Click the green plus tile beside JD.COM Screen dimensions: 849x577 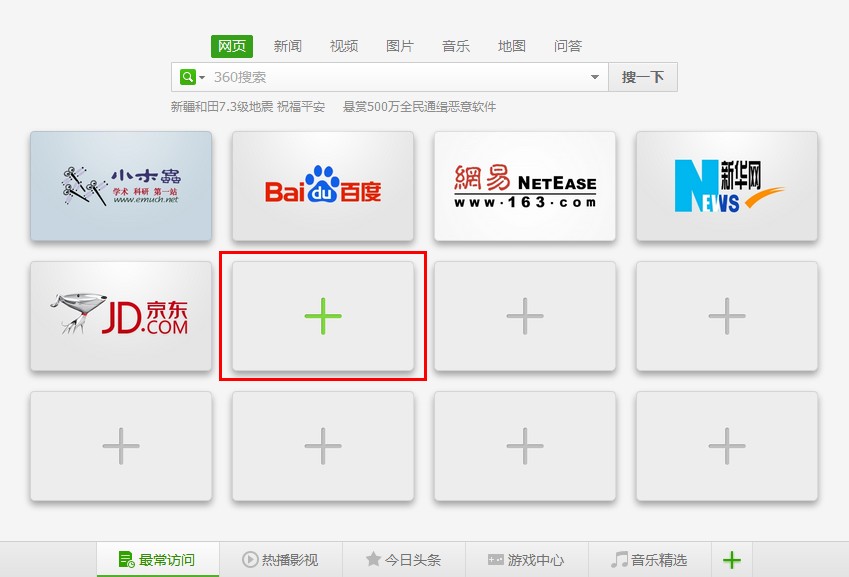pyautogui.click(x=323, y=316)
